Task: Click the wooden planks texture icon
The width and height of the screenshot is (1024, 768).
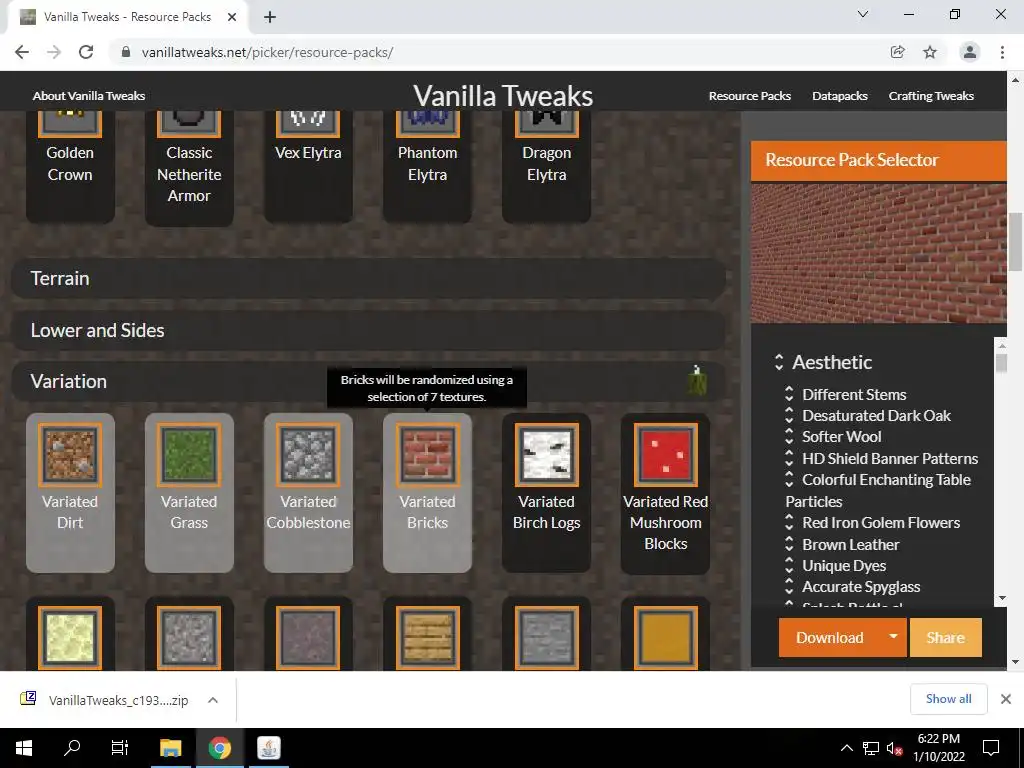Action: click(427, 637)
